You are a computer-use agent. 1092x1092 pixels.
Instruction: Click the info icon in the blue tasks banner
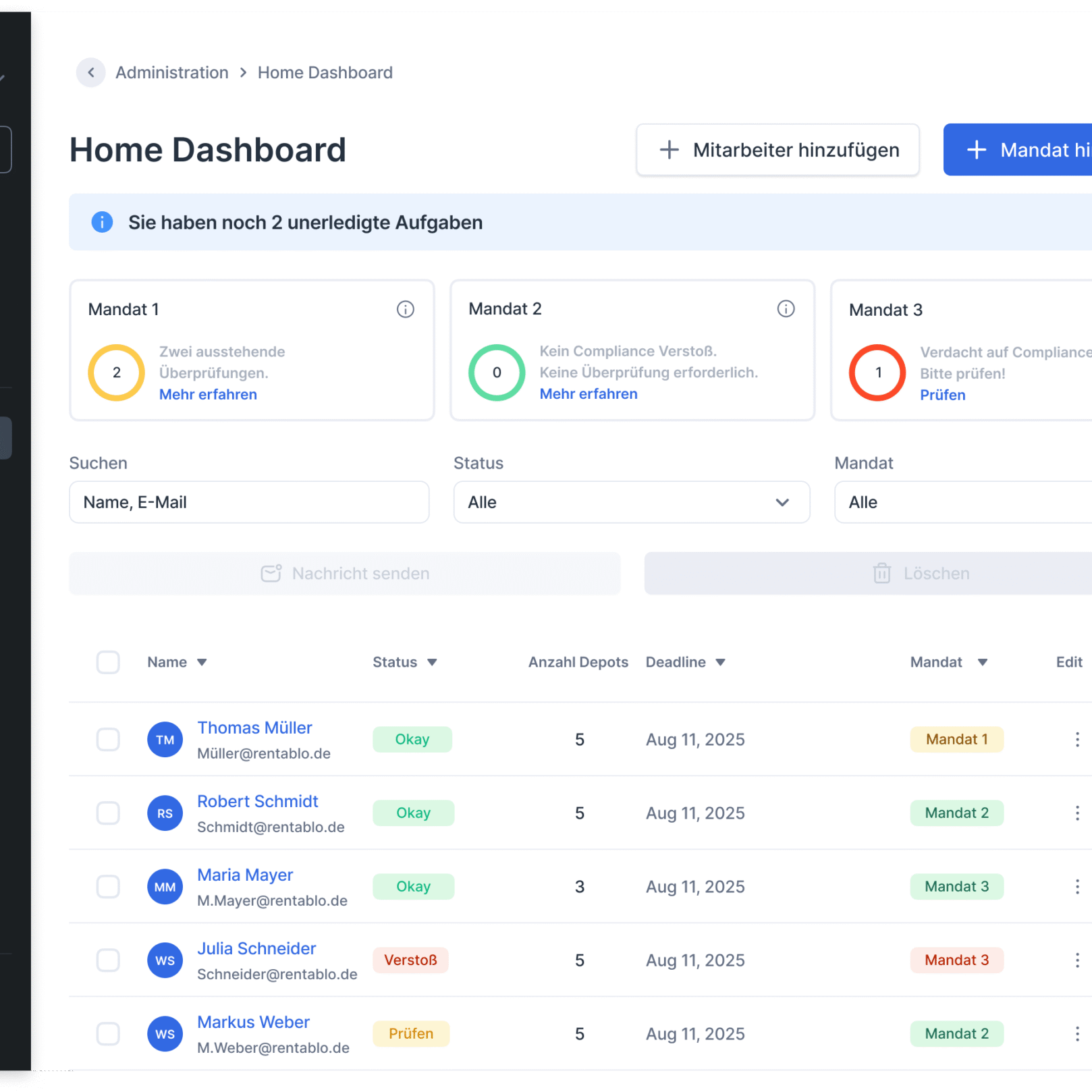[102, 222]
